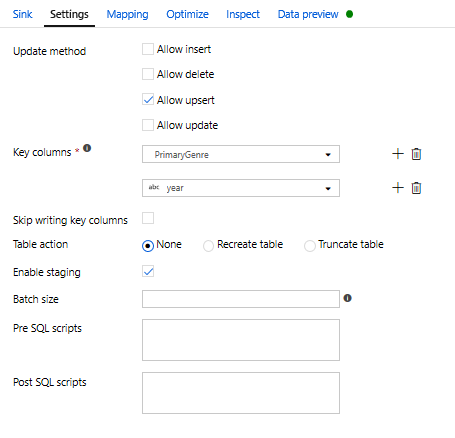Click the Key columns label
455x438 pixels.
coord(42,152)
